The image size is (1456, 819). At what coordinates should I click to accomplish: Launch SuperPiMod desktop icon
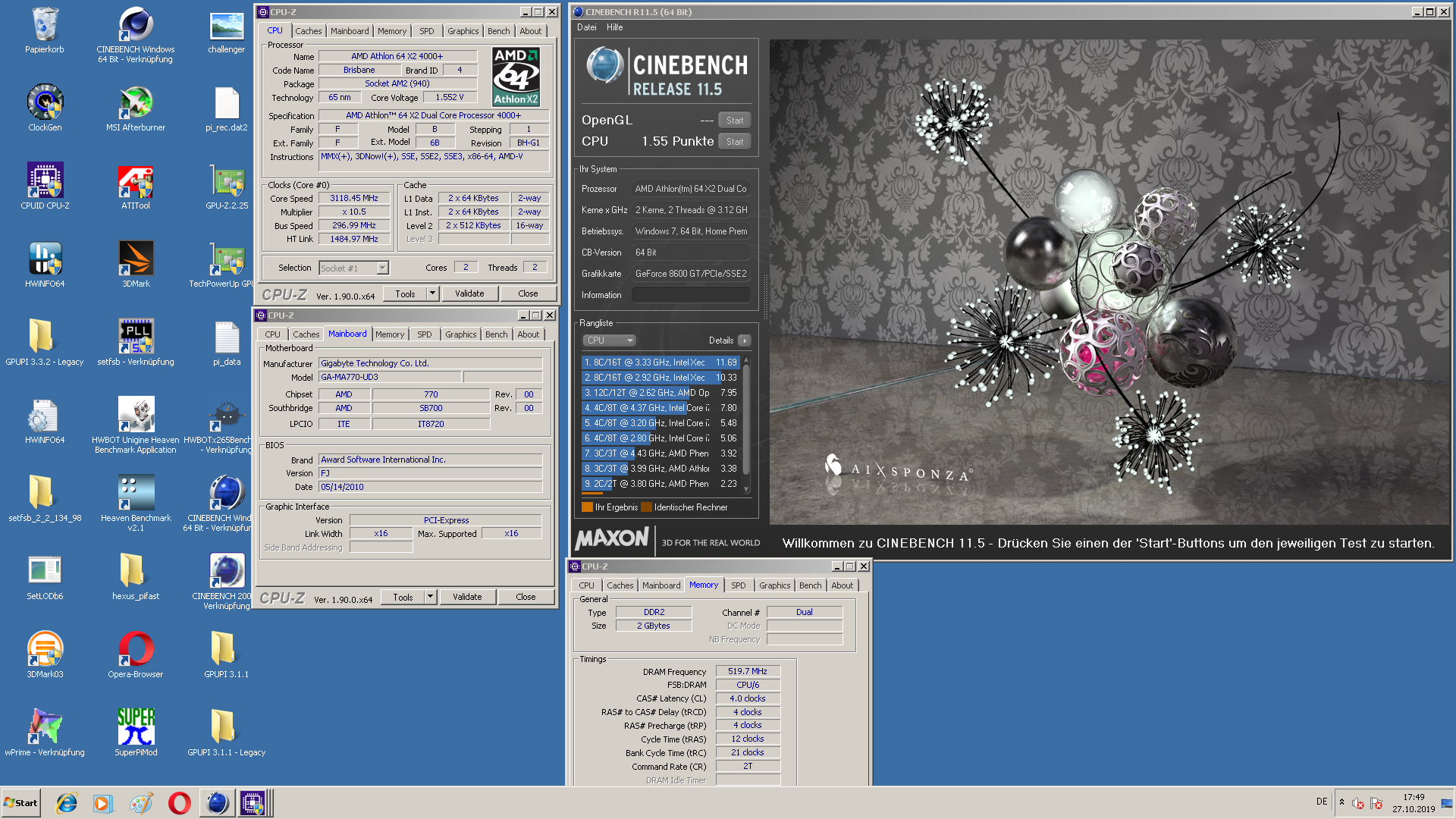pyautogui.click(x=136, y=733)
